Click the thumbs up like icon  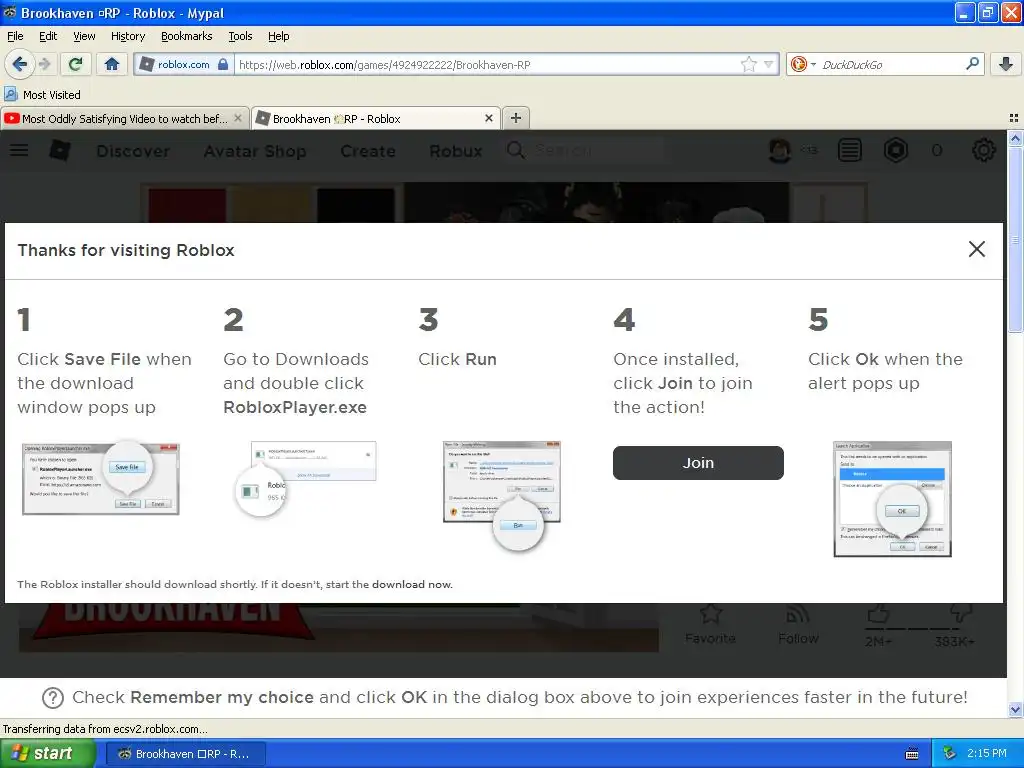point(878,613)
